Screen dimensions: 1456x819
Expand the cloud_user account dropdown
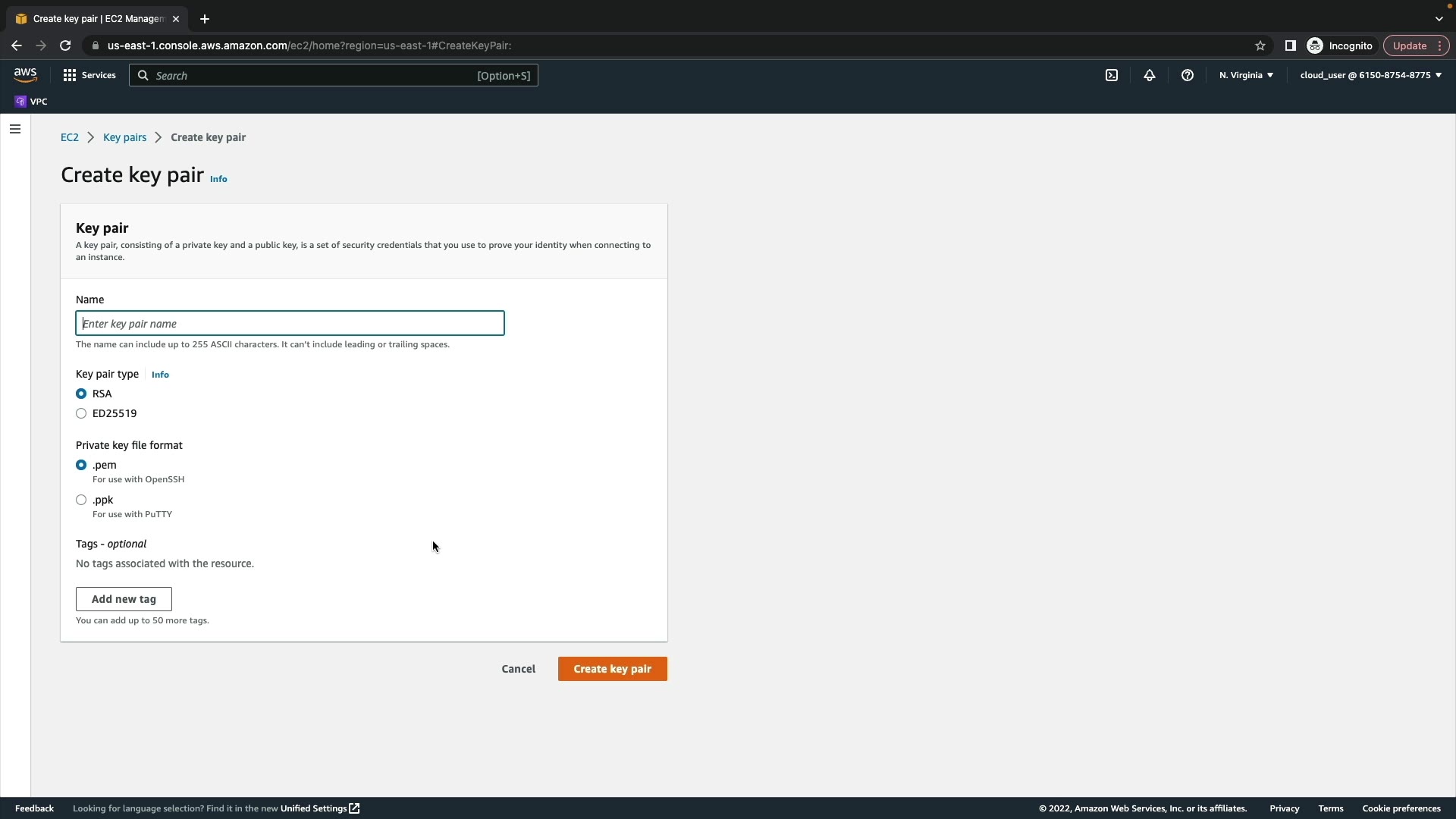click(x=1370, y=75)
